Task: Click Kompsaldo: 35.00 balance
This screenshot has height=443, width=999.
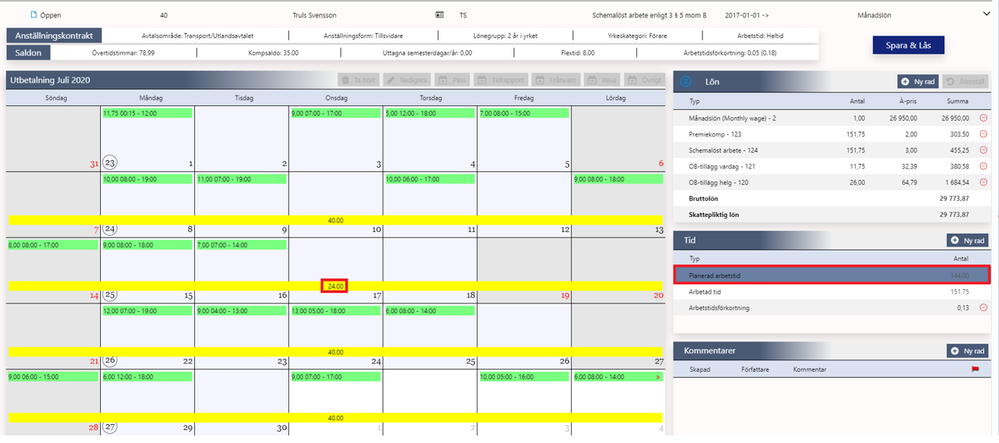Action: point(273,54)
